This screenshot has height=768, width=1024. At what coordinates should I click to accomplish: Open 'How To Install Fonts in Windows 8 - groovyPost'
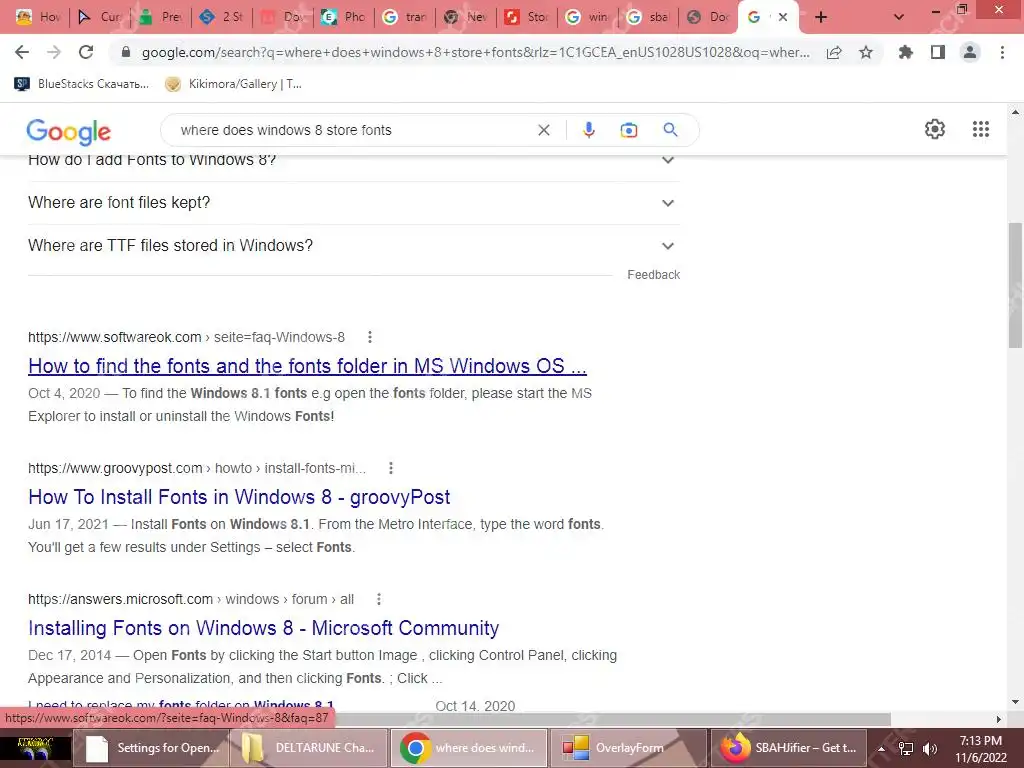(239, 497)
